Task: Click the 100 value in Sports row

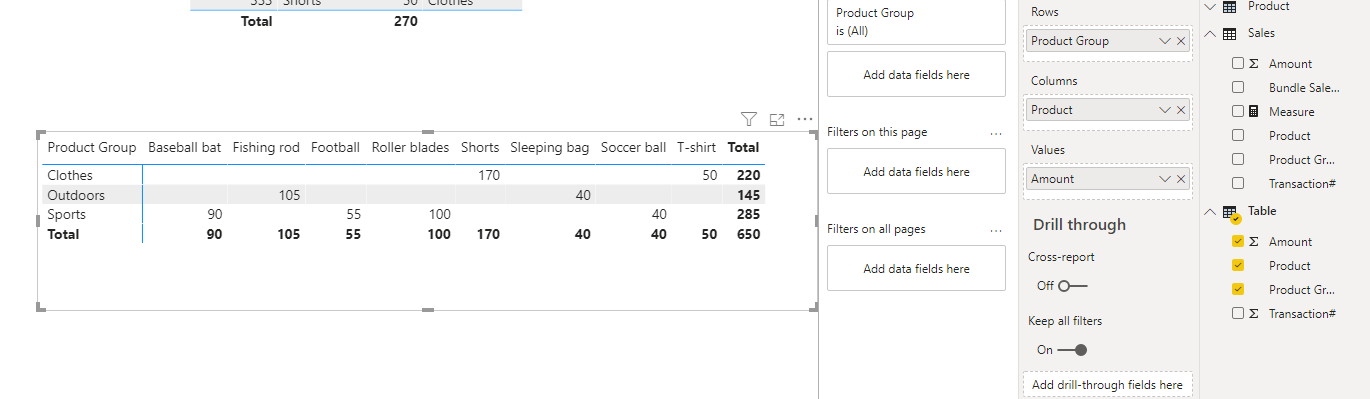Action: (439, 214)
